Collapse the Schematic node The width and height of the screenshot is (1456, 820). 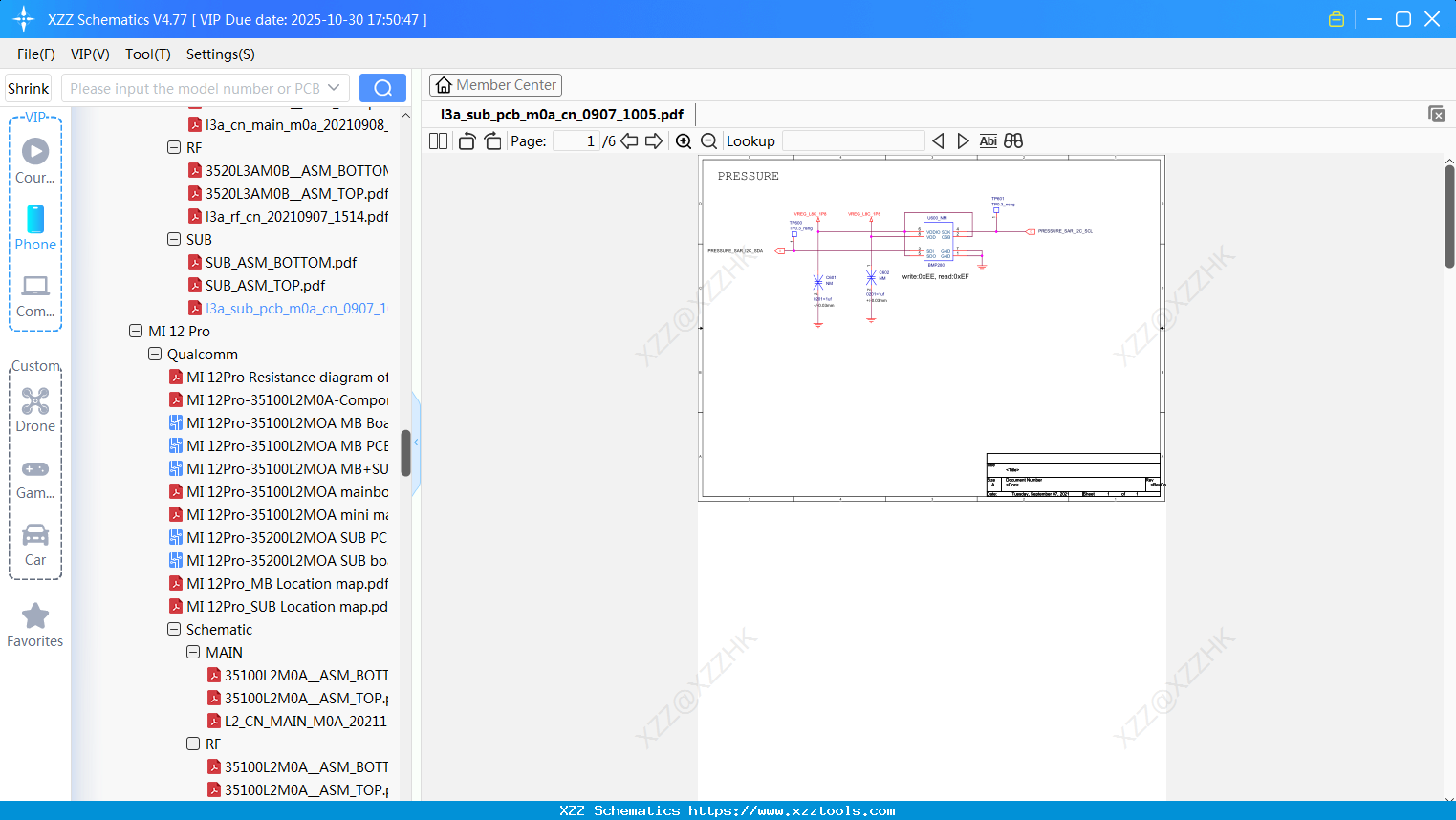(174, 629)
